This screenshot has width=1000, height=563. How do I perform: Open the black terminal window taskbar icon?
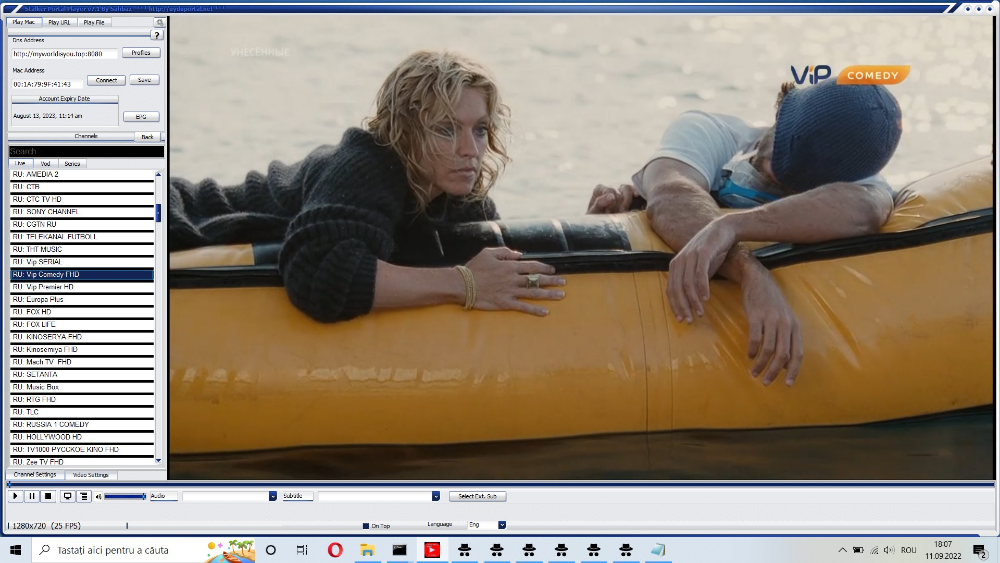399,550
